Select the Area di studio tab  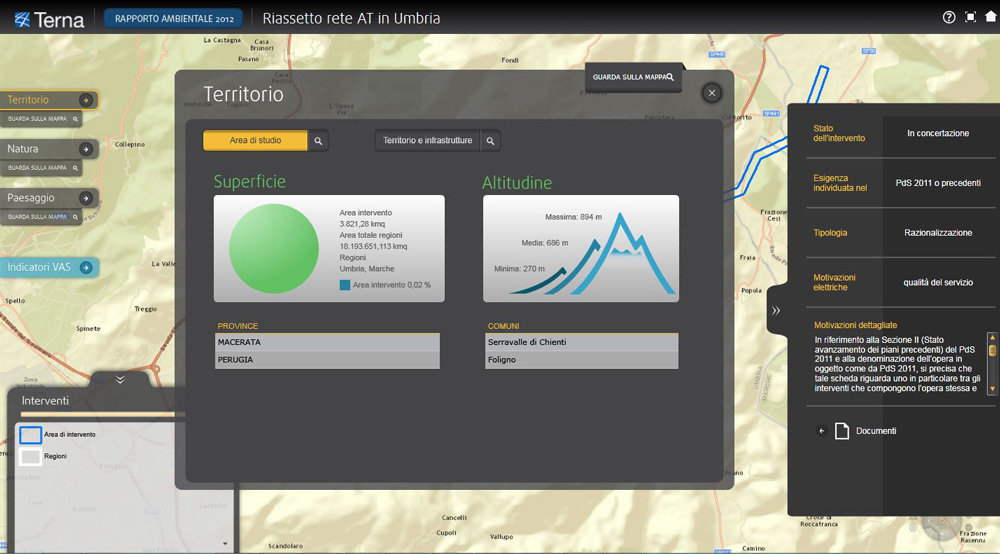point(256,141)
